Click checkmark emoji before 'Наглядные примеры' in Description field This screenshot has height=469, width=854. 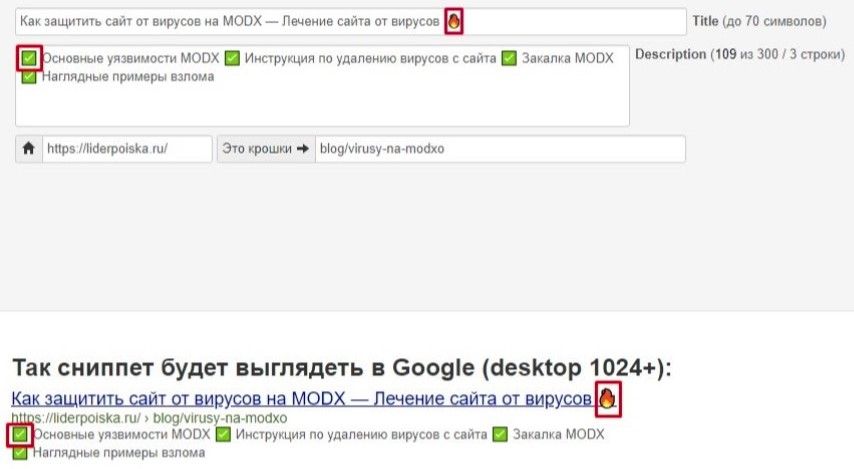point(29,77)
